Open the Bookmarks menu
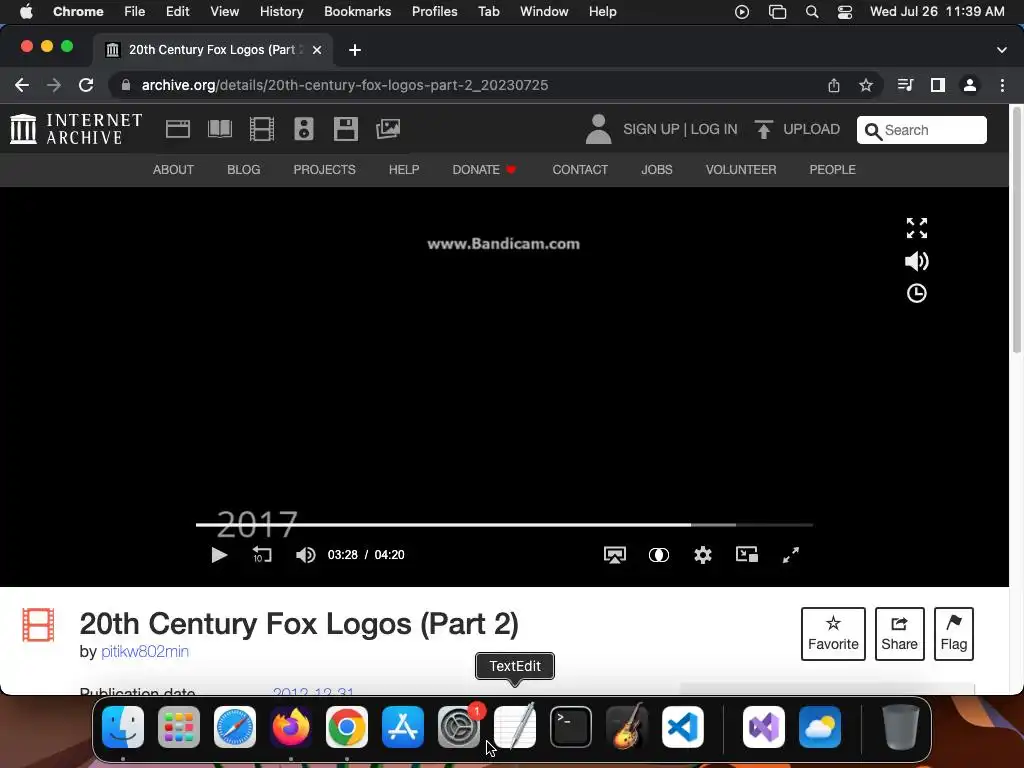 [x=357, y=11]
